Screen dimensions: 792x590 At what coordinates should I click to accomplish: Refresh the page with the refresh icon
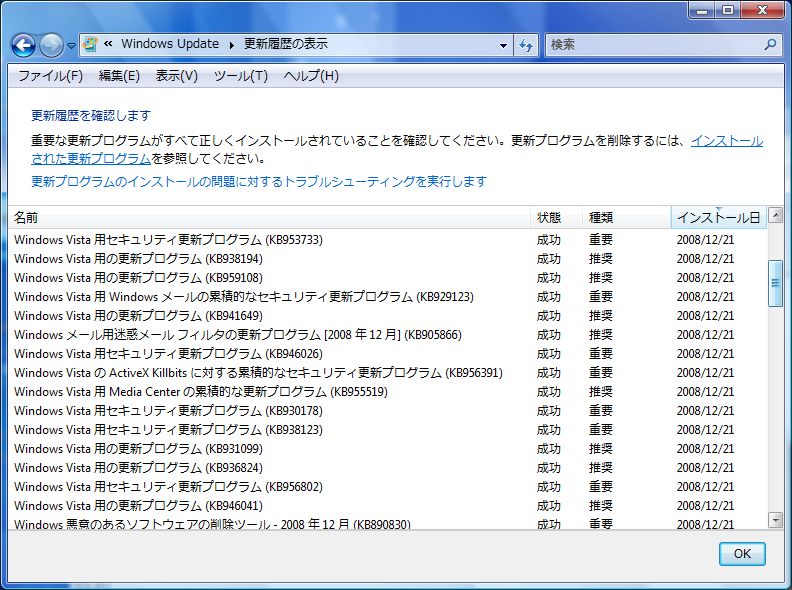coord(526,45)
